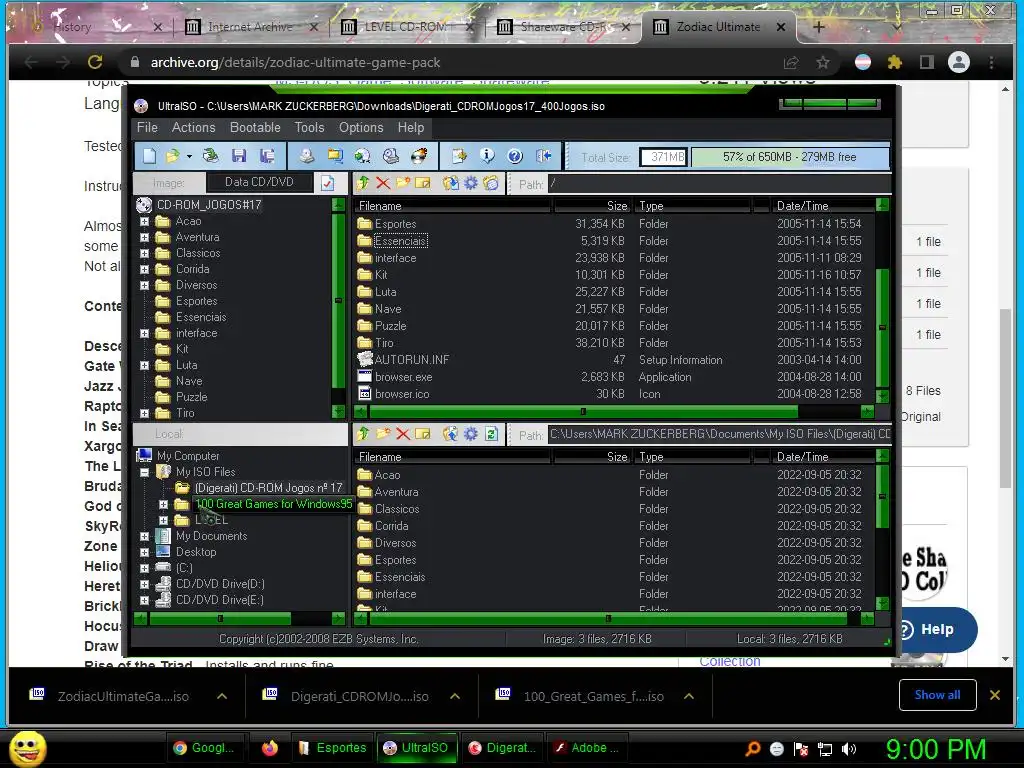Click the Extract icon in image pane toolbar
The width and height of the screenshot is (1024, 768).
(451, 184)
